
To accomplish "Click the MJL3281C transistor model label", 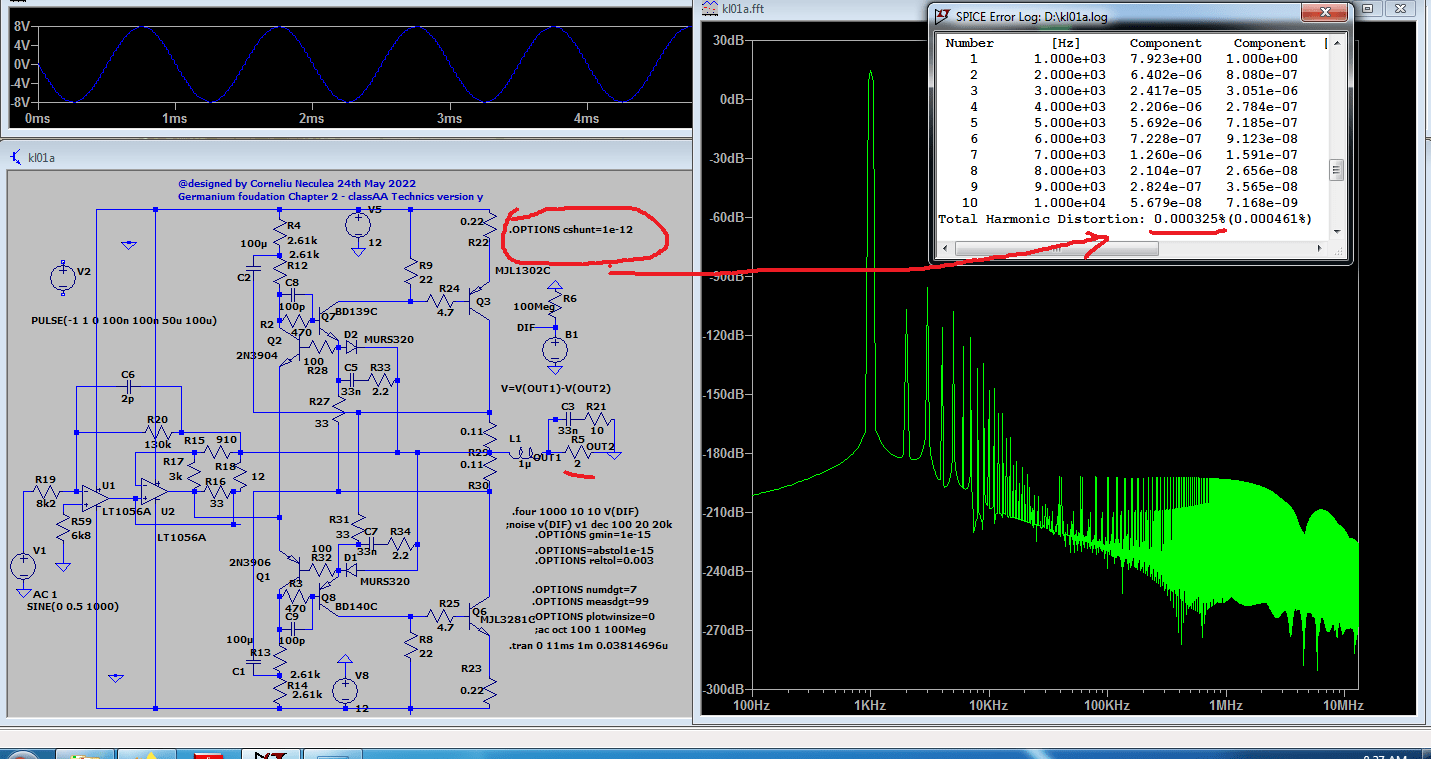I will click(x=508, y=619).
